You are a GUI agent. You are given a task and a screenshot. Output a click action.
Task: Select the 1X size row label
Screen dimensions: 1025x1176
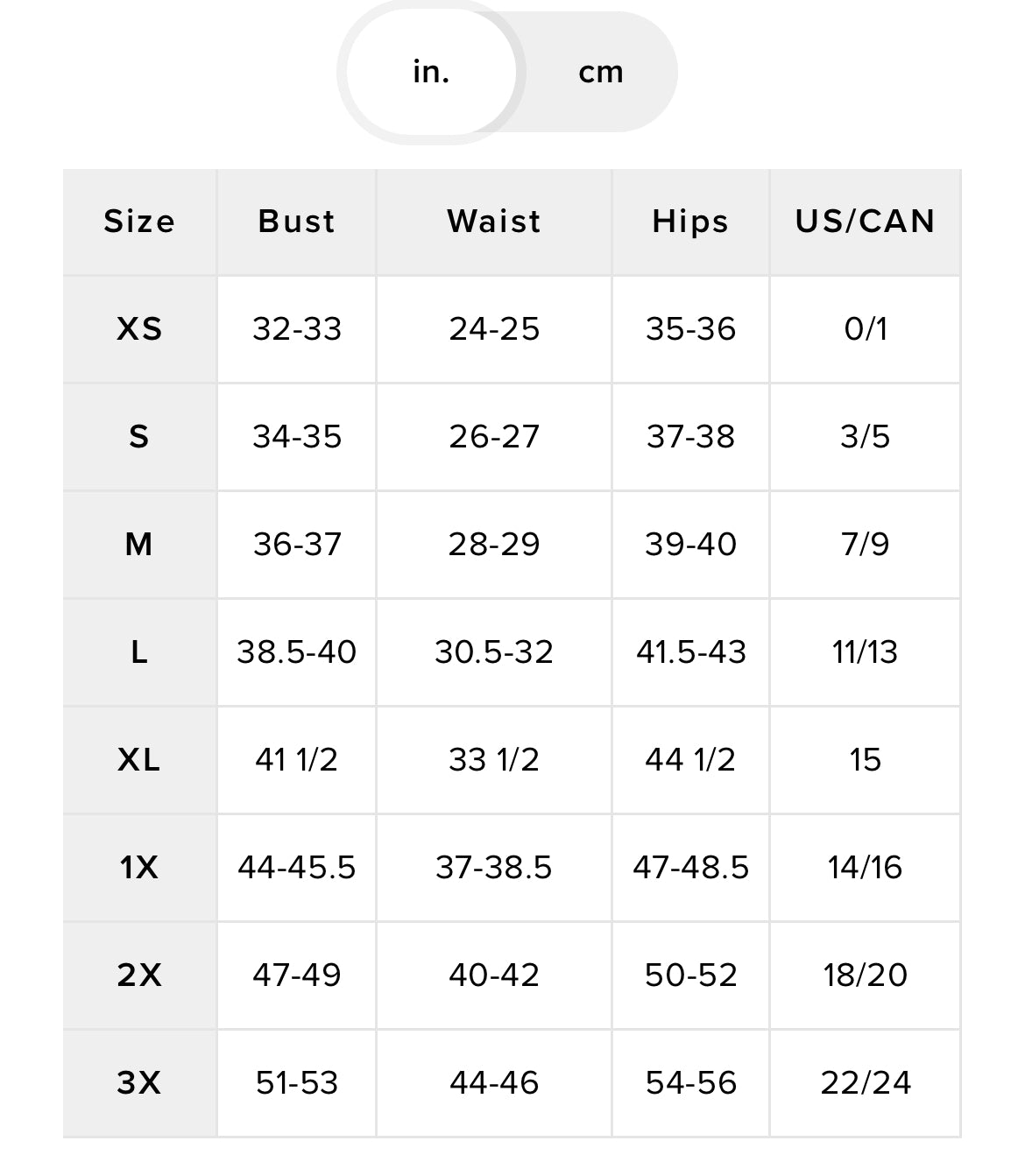click(x=139, y=868)
